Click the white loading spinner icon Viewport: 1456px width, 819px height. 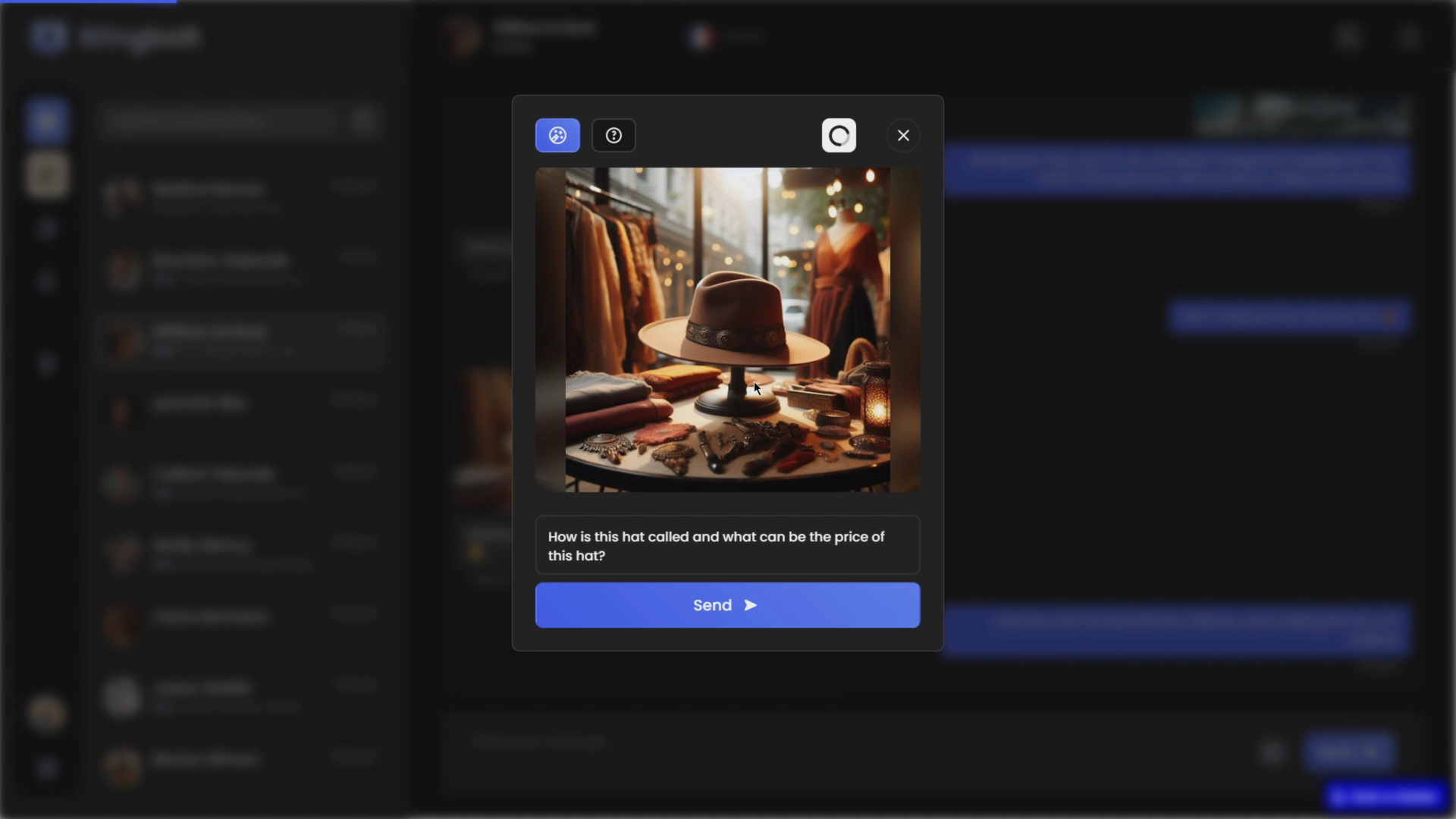[839, 136]
